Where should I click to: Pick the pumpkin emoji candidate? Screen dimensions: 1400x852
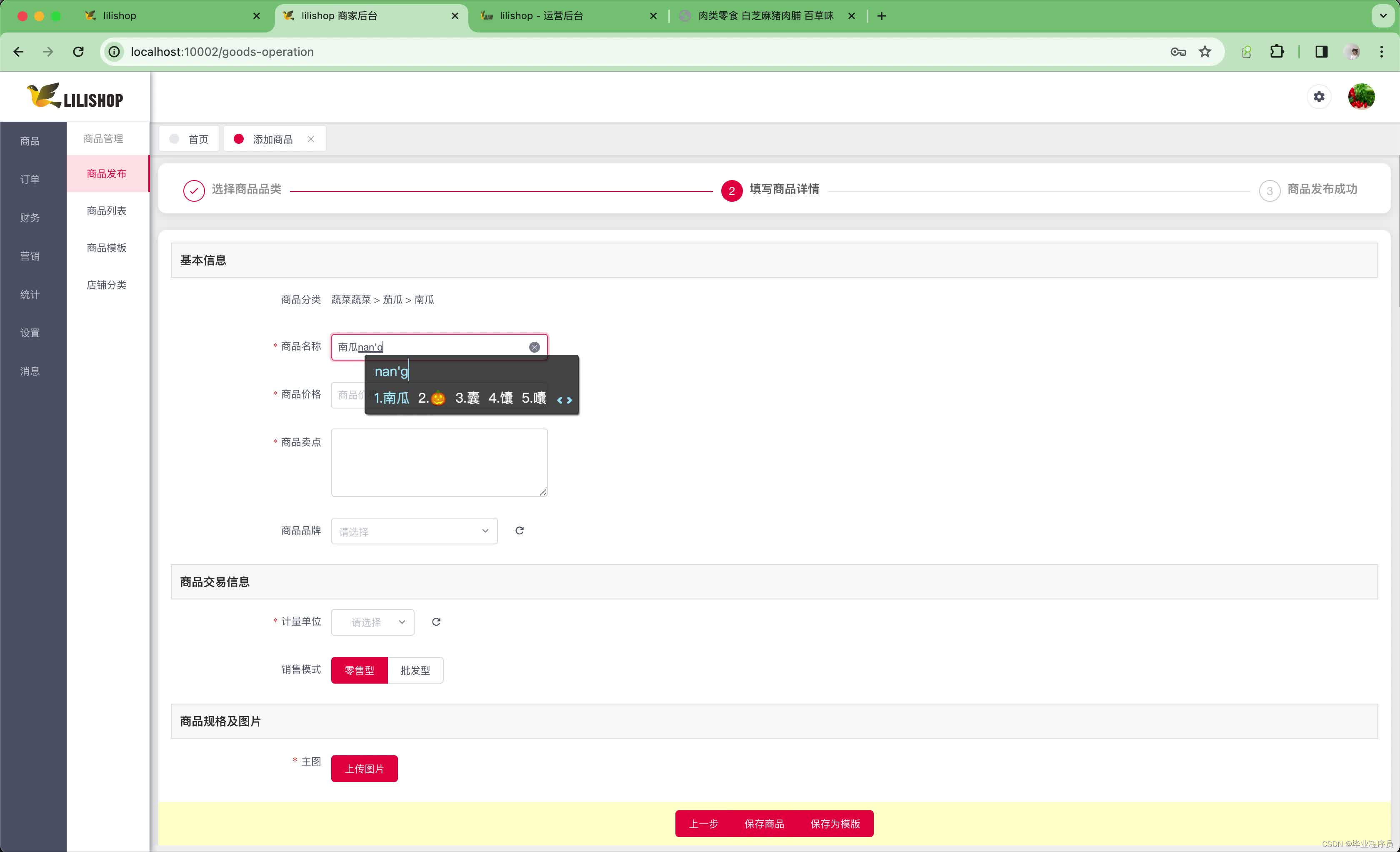tap(432, 398)
